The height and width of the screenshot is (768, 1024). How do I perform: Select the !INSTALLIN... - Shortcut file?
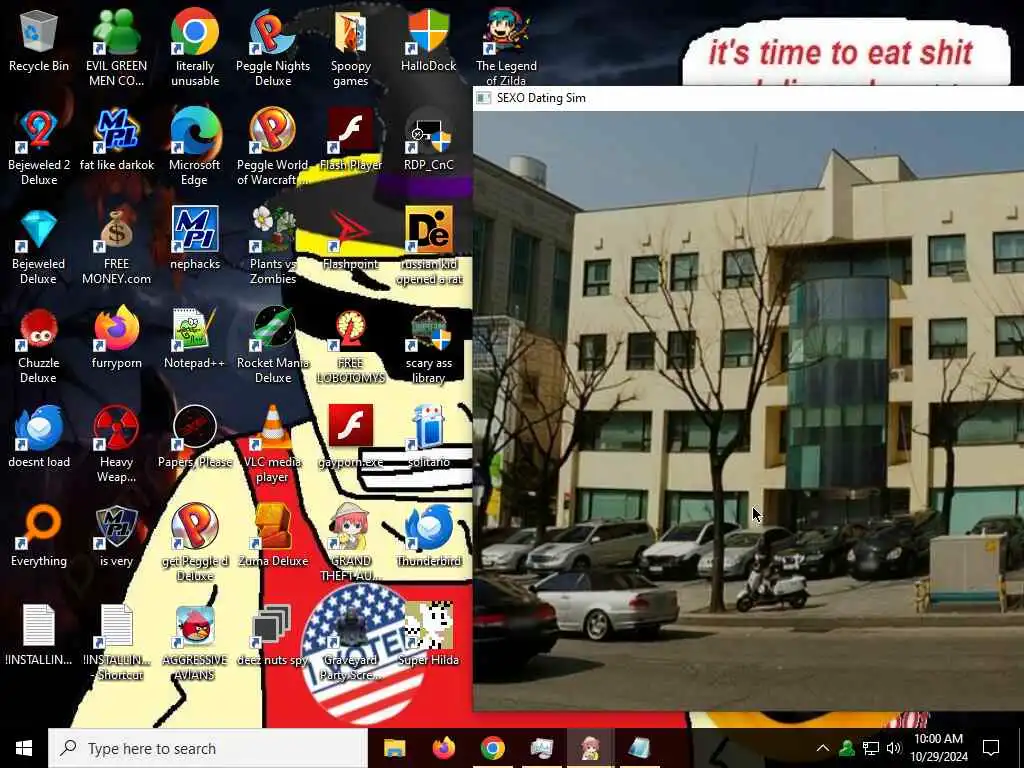click(x=116, y=643)
